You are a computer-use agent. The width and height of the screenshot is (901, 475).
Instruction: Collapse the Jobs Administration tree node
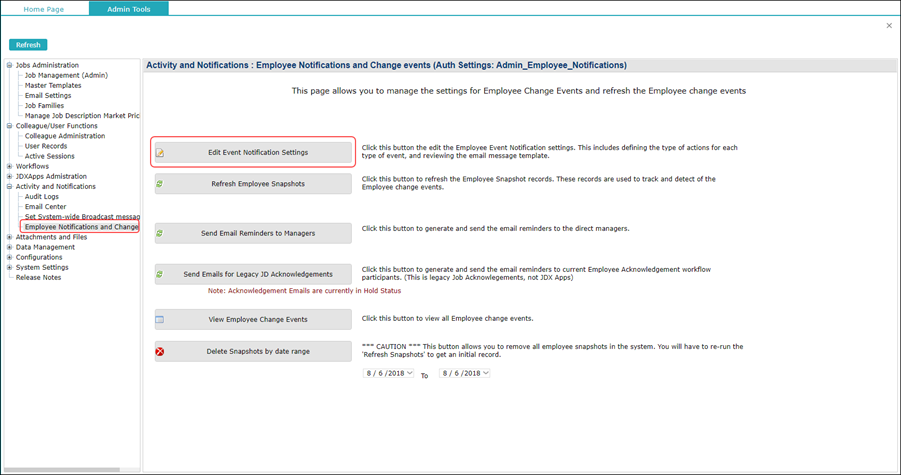[9, 66]
